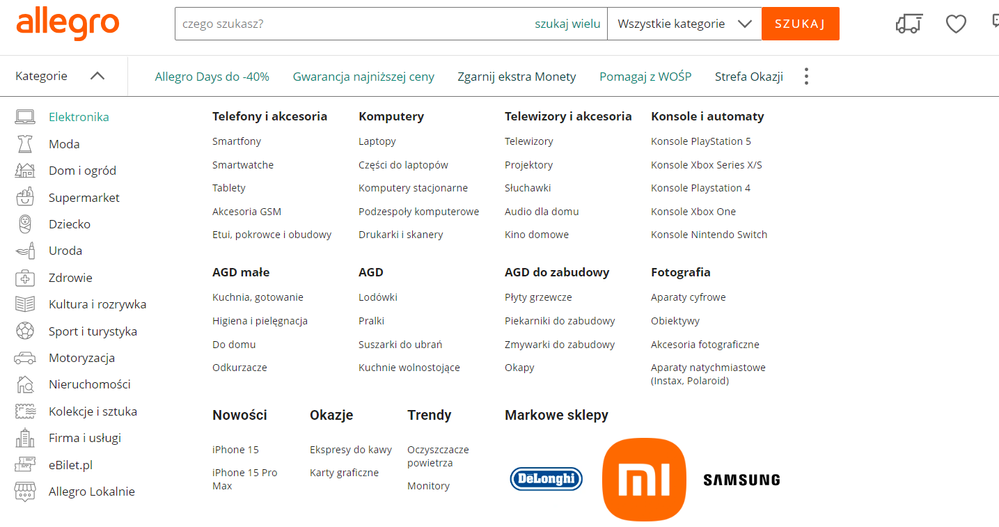Open Konsole Nintendo Switch link
999x527 pixels.
(709, 235)
